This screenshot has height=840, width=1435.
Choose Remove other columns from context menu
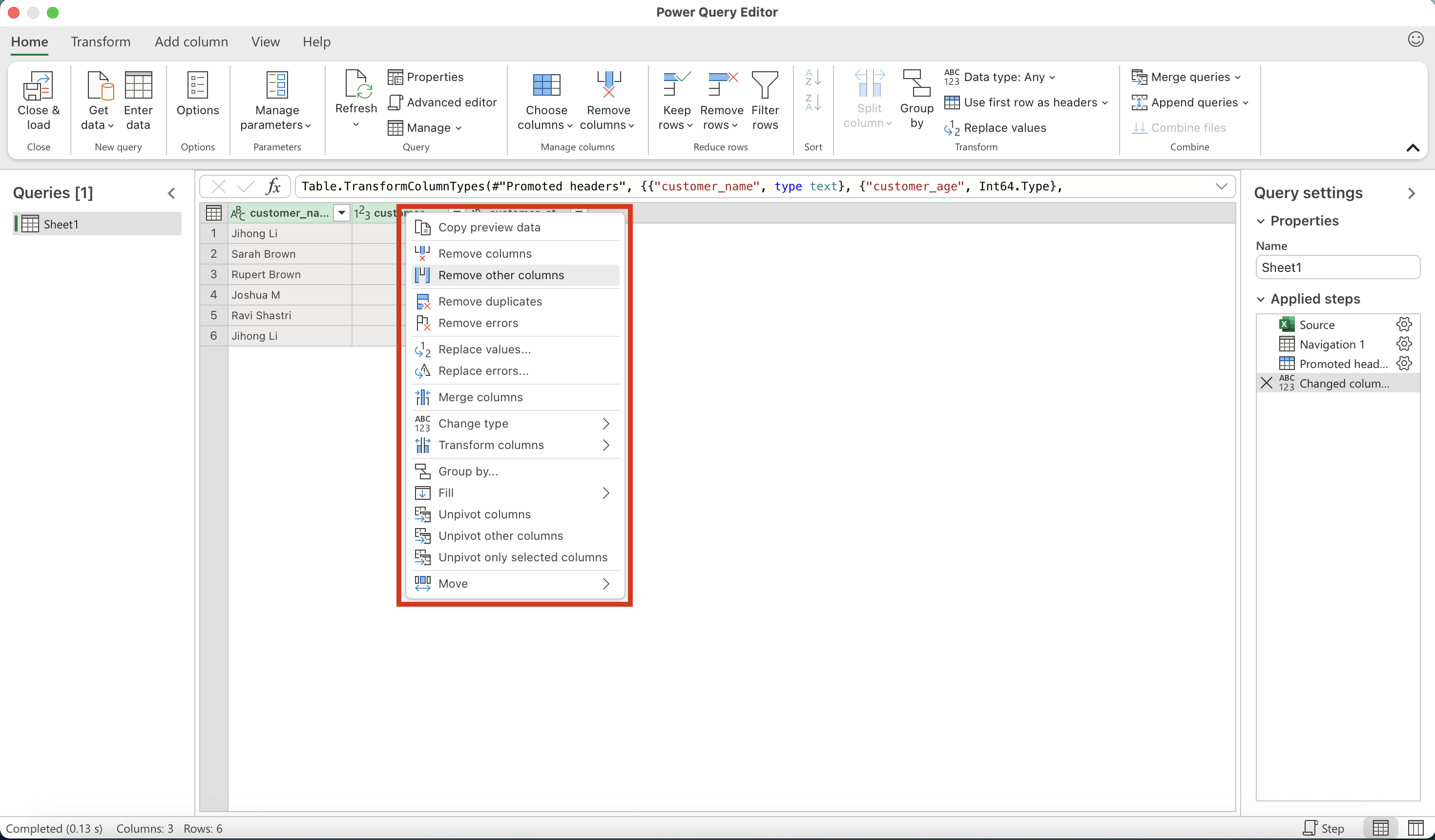coord(500,275)
